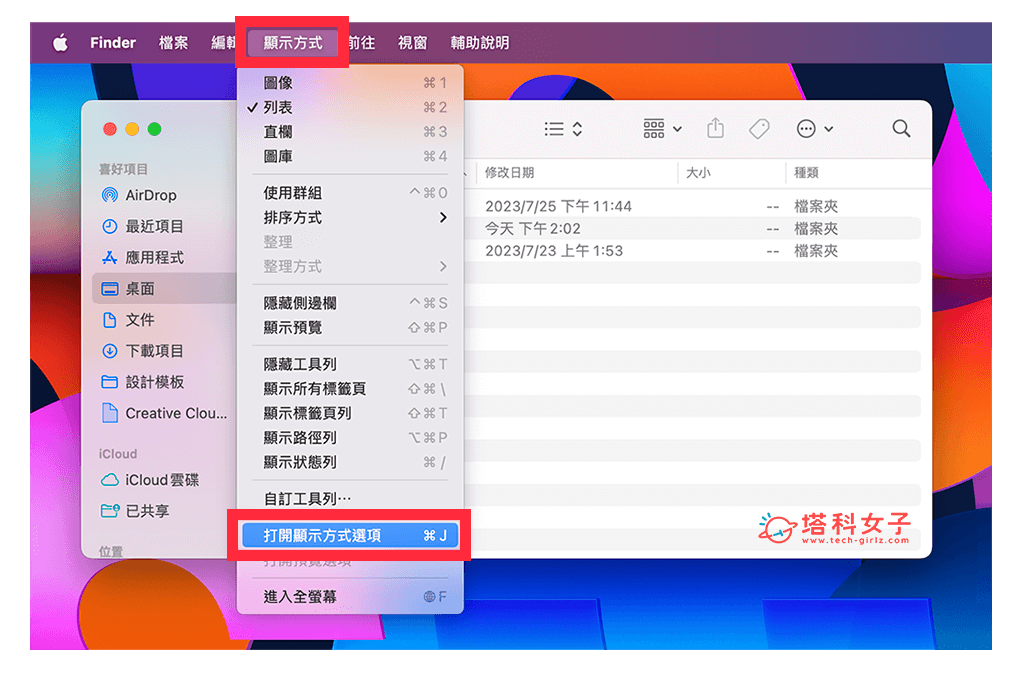This screenshot has width=1024, height=690.
Task: Click the Tags icon in toolbar
Action: point(759,129)
